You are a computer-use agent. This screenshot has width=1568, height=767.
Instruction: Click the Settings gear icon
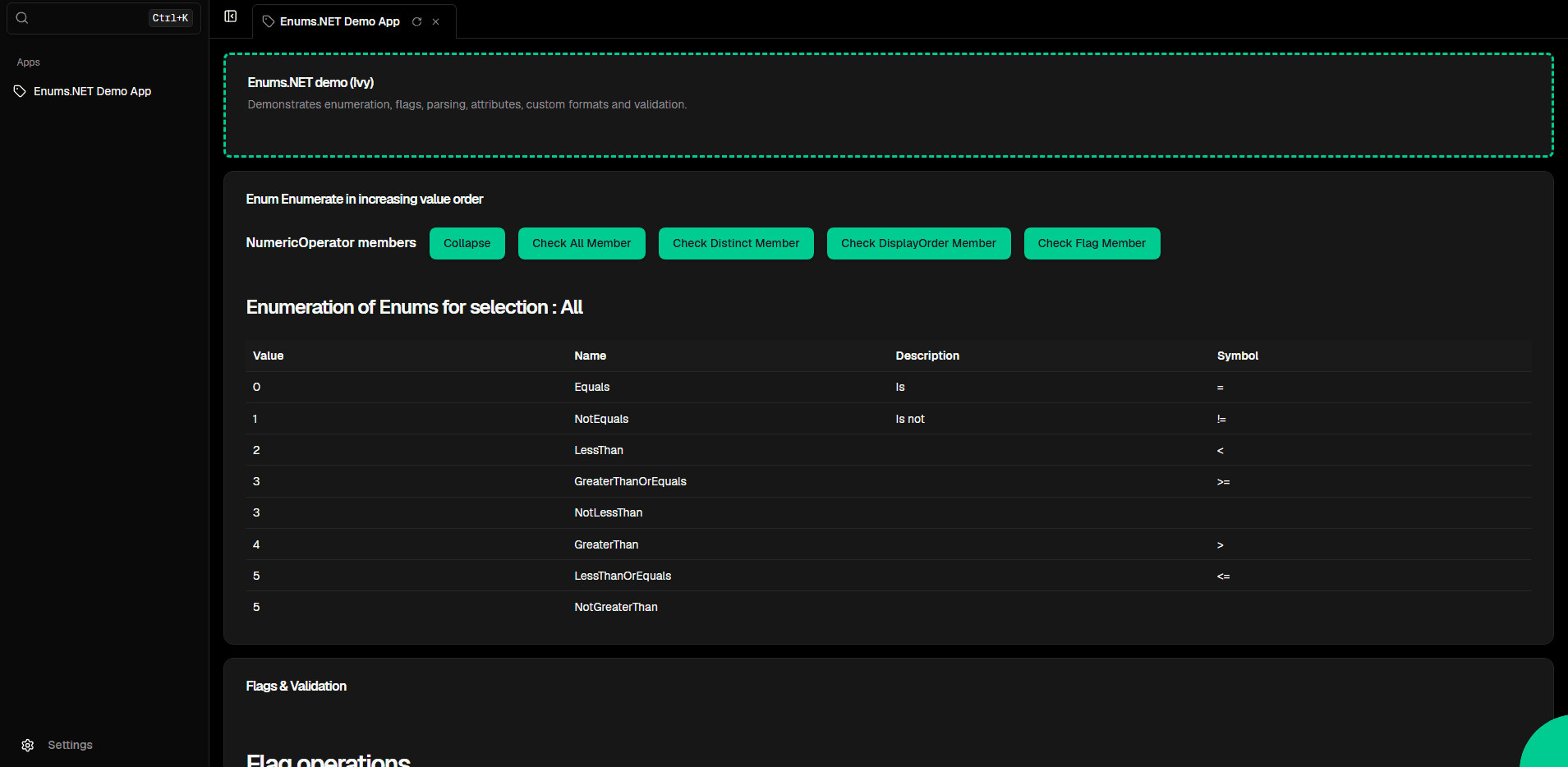[x=28, y=746]
